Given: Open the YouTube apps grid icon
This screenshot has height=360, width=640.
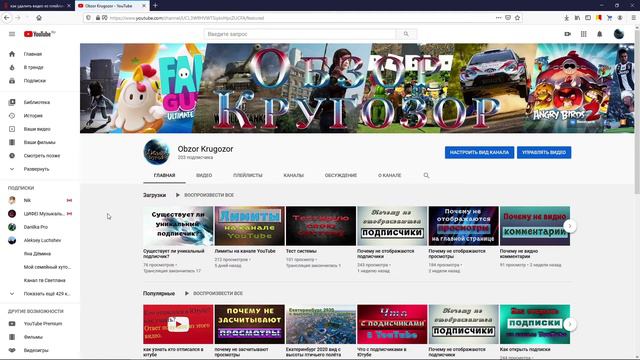Looking at the screenshot, I should pos(584,34).
